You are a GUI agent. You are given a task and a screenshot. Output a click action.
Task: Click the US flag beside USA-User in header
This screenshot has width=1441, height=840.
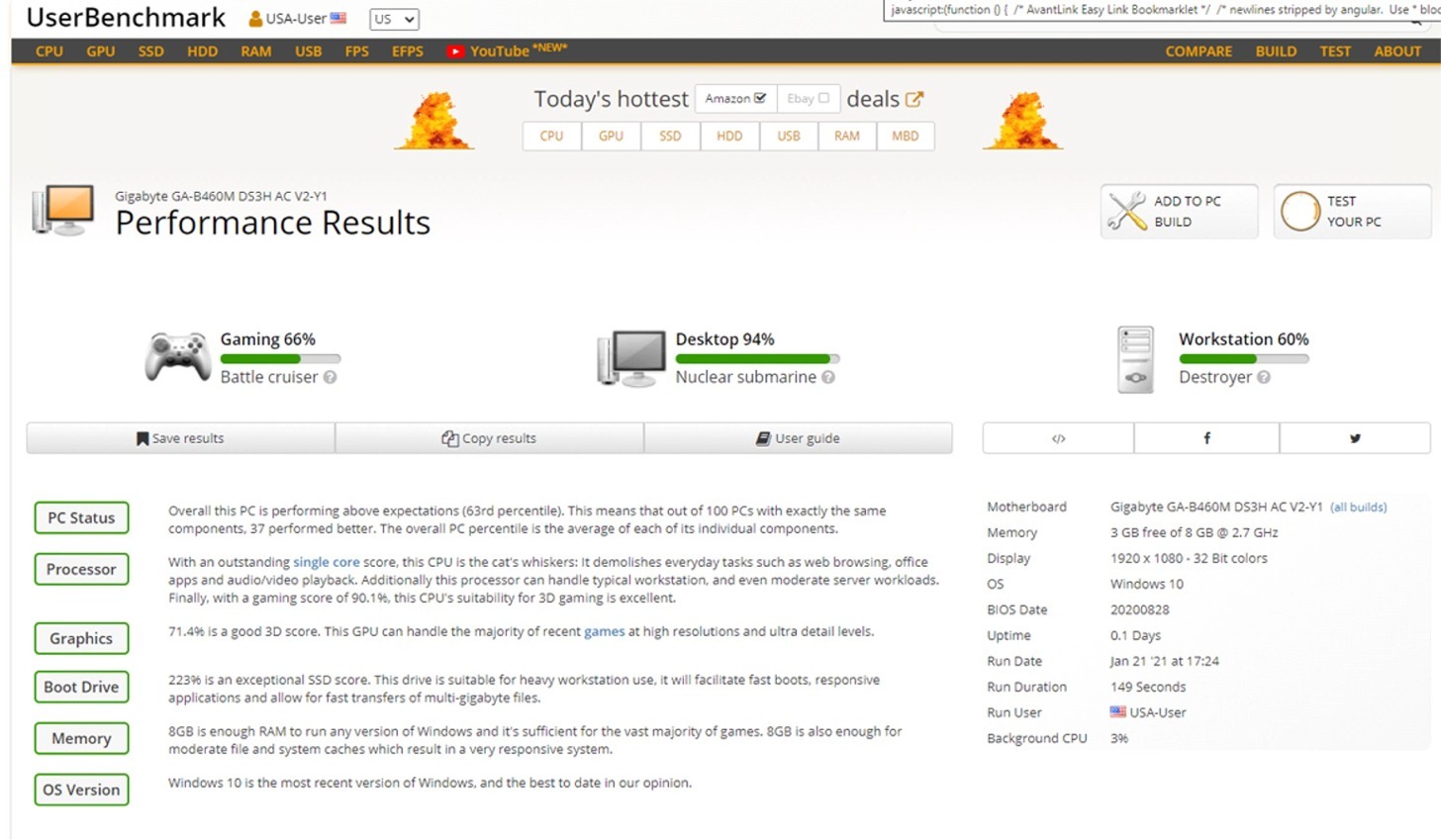click(x=338, y=18)
